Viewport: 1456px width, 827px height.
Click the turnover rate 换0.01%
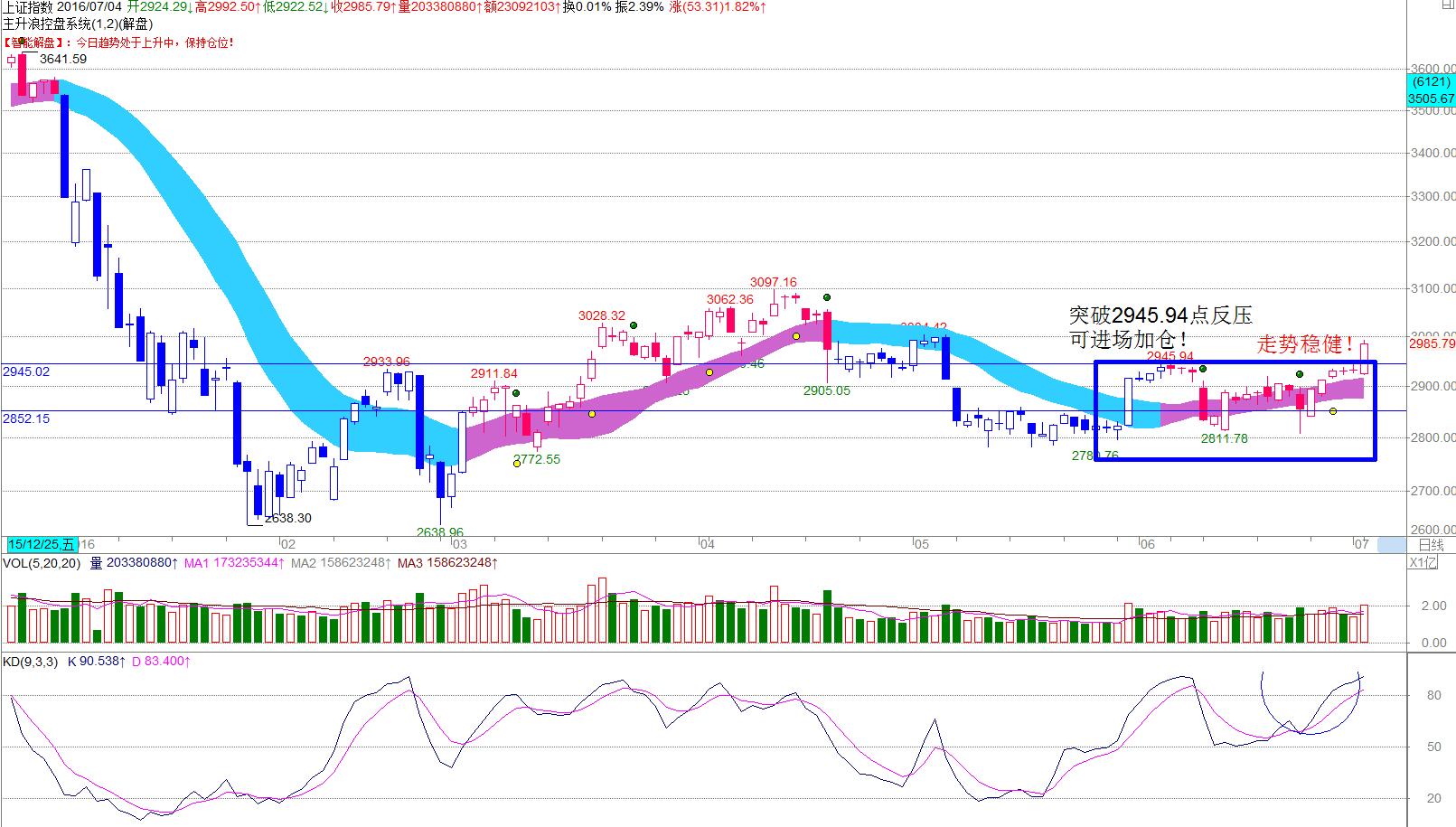[x=587, y=7]
